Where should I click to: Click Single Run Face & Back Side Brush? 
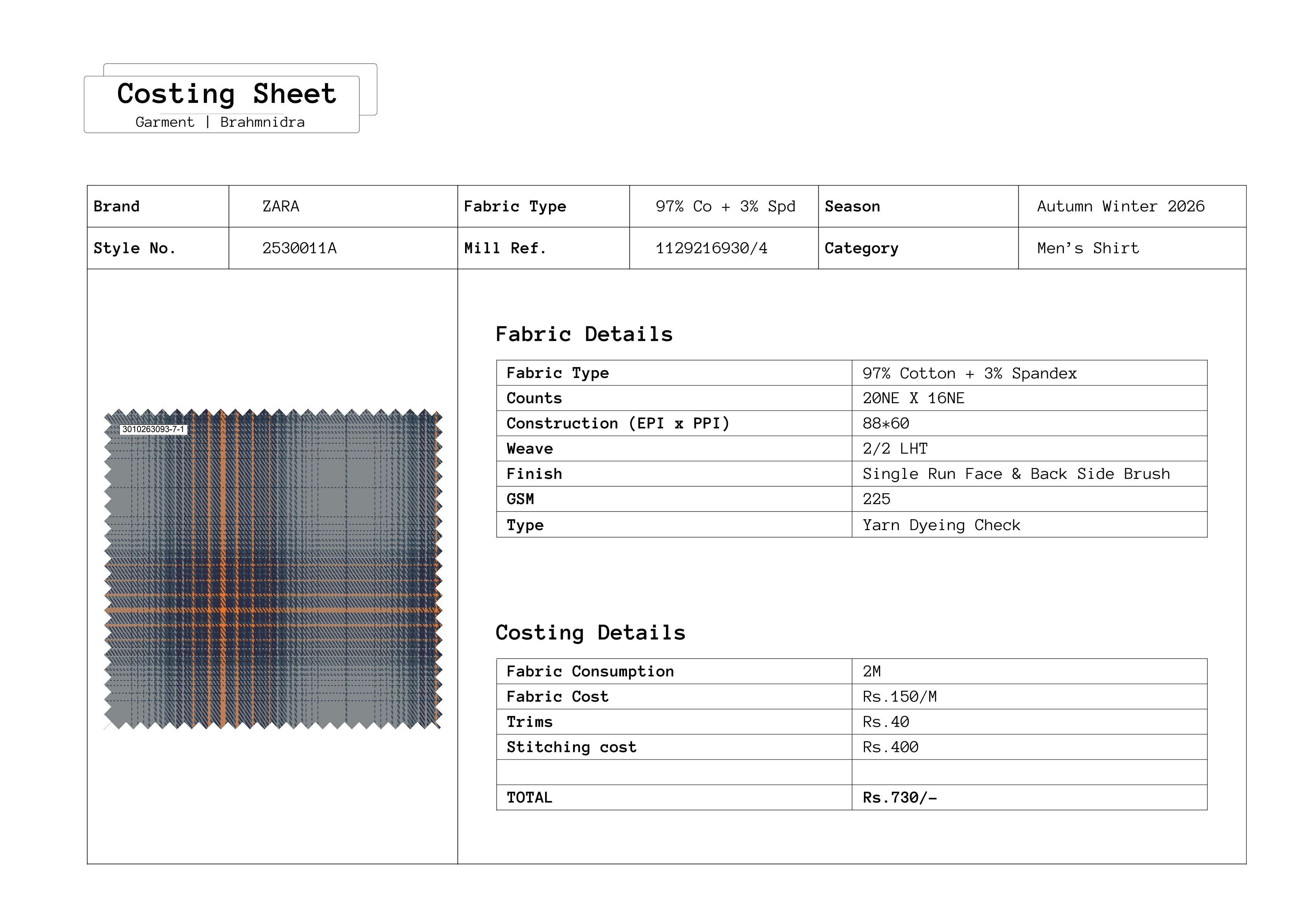tap(1016, 474)
